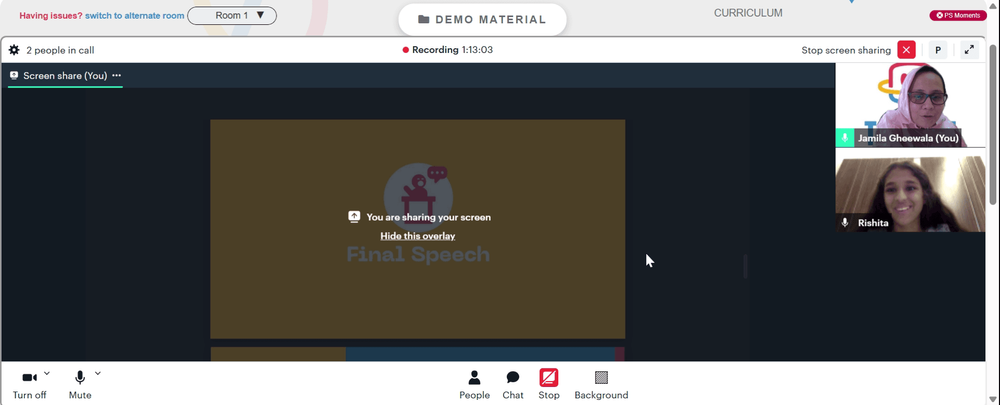Click 'Having issues?' text
The width and height of the screenshot is (1000, 405).
tap(50, 15)
